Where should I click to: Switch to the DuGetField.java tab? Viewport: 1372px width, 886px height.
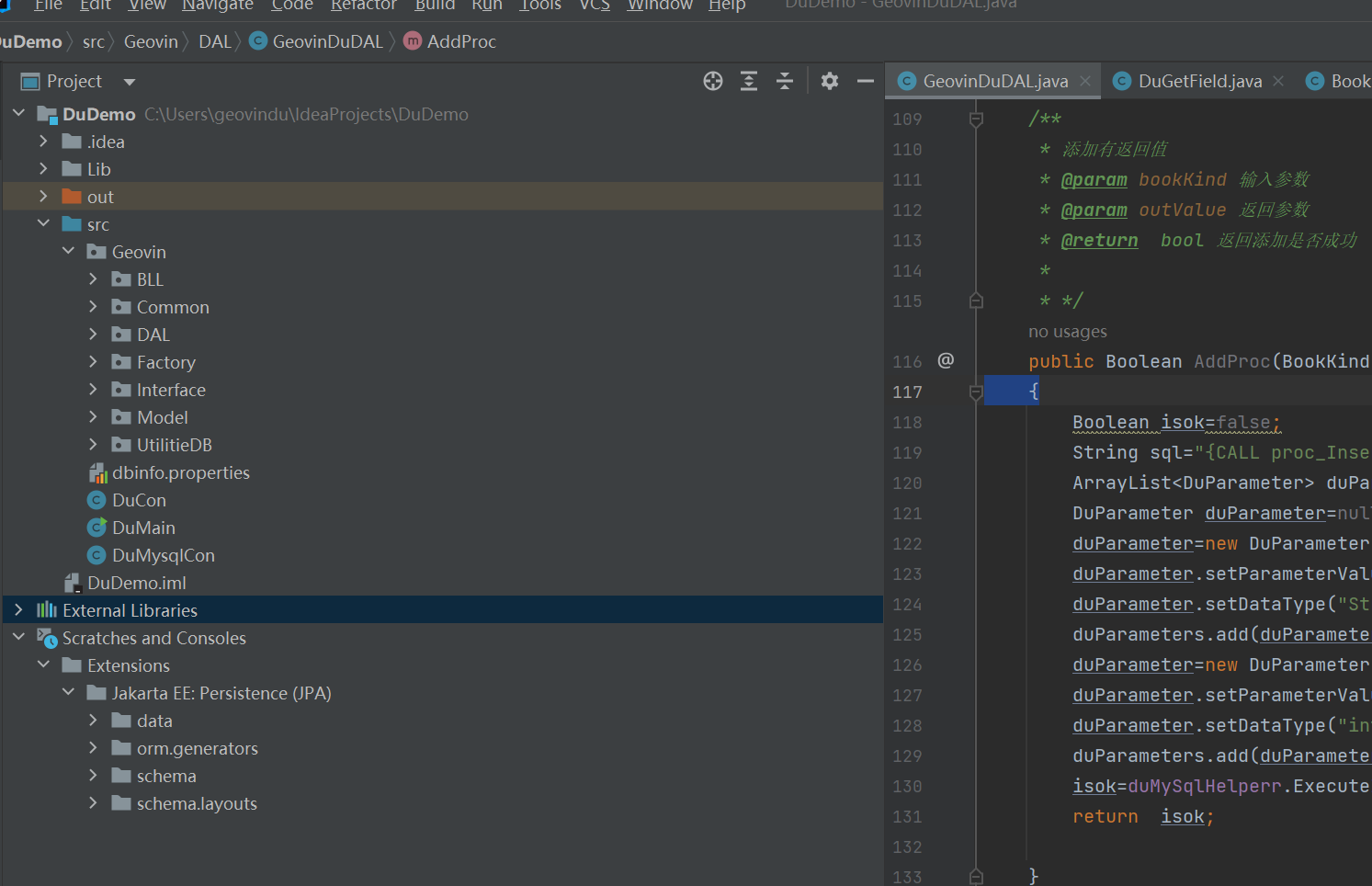point(1199,81)
